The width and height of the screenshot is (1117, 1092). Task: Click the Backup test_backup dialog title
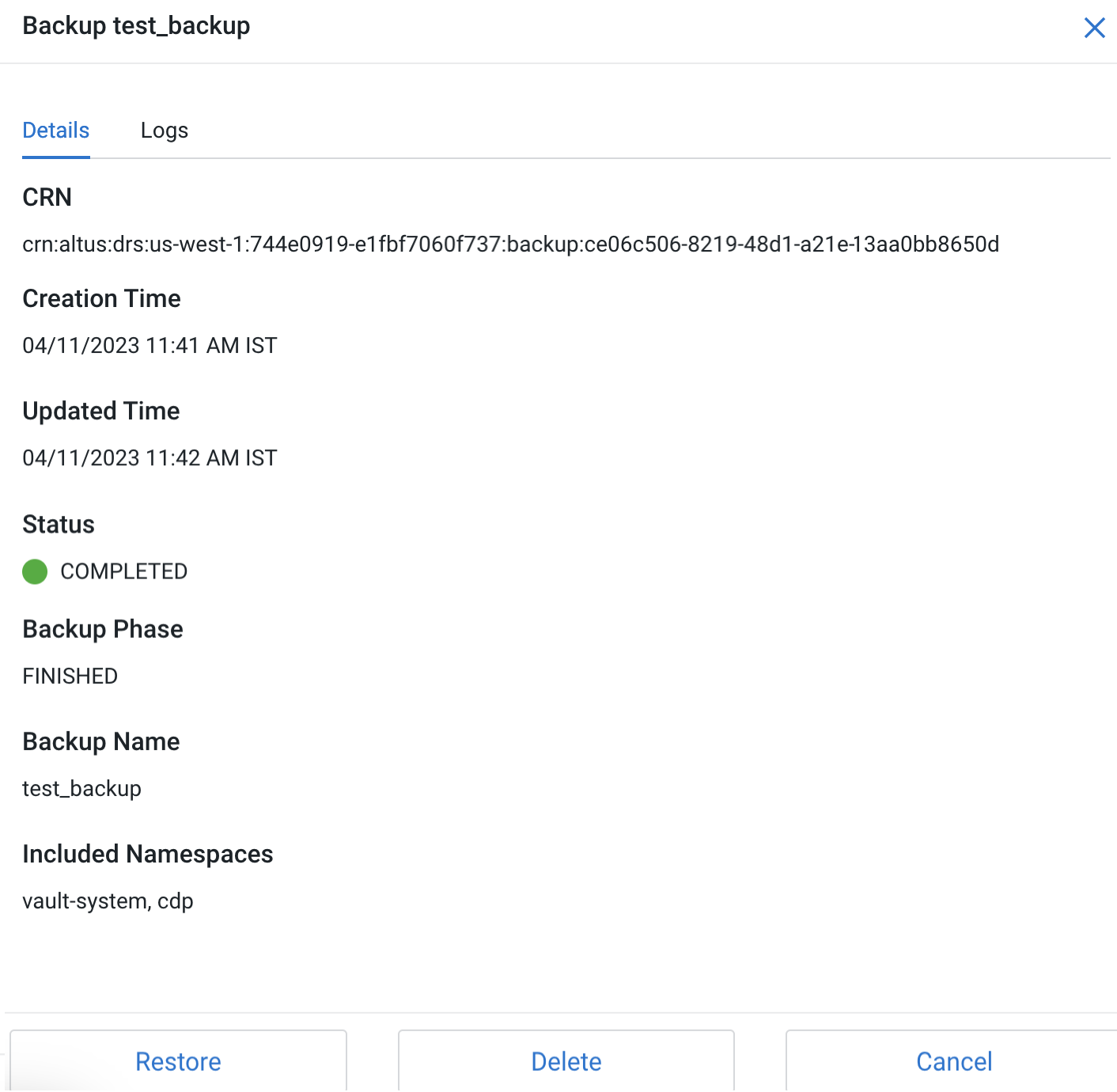point(136,25)
